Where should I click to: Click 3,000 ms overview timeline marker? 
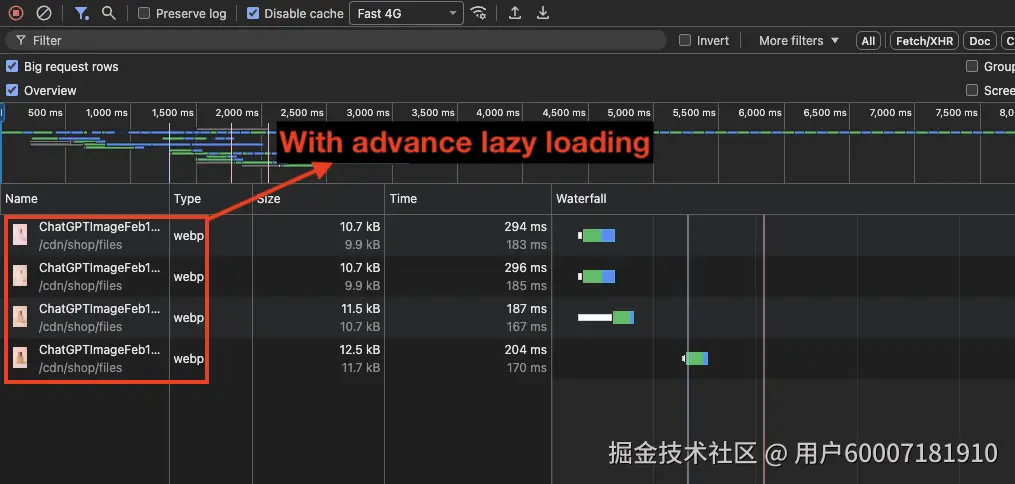(368, 113)
